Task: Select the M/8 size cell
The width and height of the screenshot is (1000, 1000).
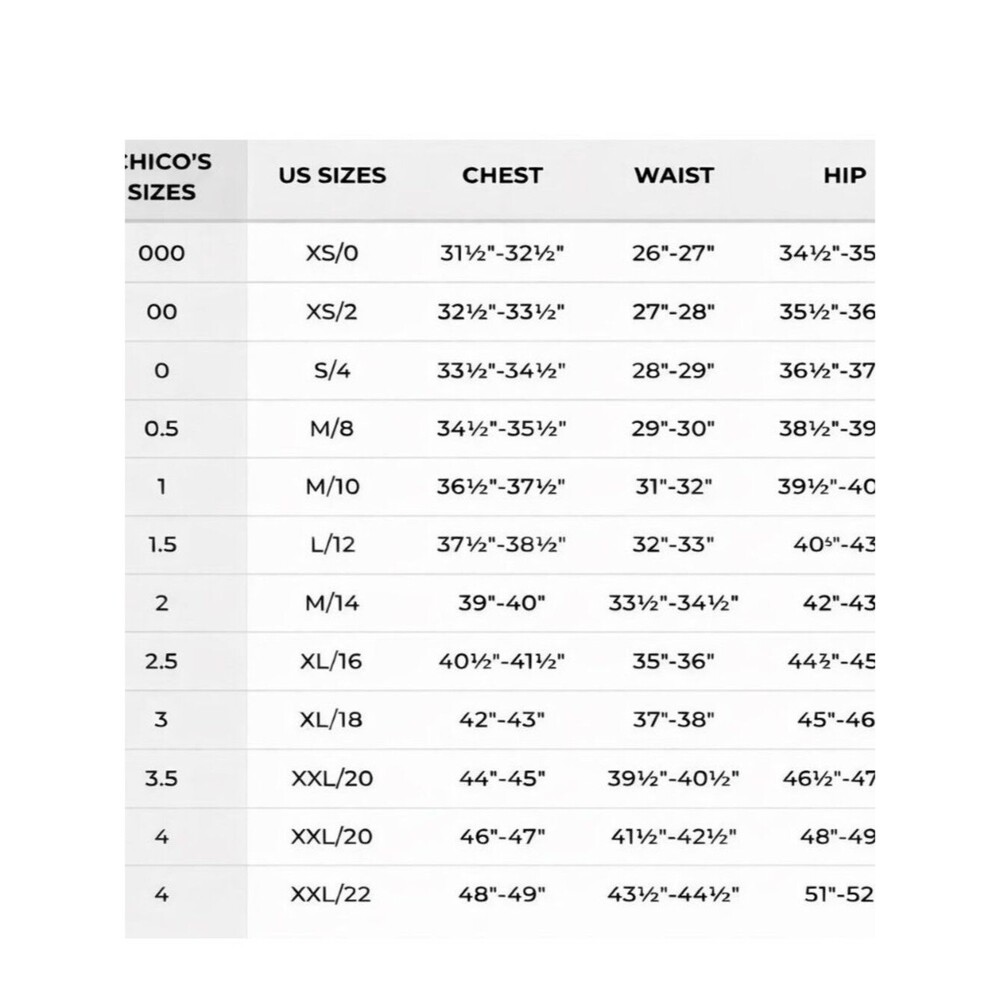Action: pos(332,429)
